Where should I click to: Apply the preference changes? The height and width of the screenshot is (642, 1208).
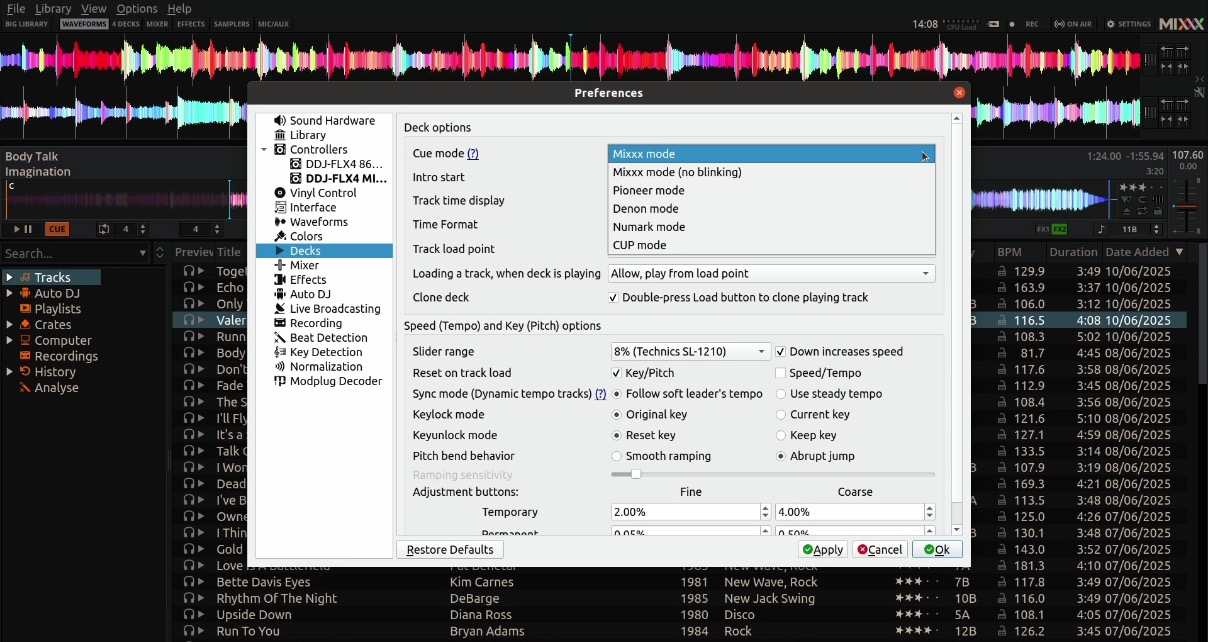(821, 549)
